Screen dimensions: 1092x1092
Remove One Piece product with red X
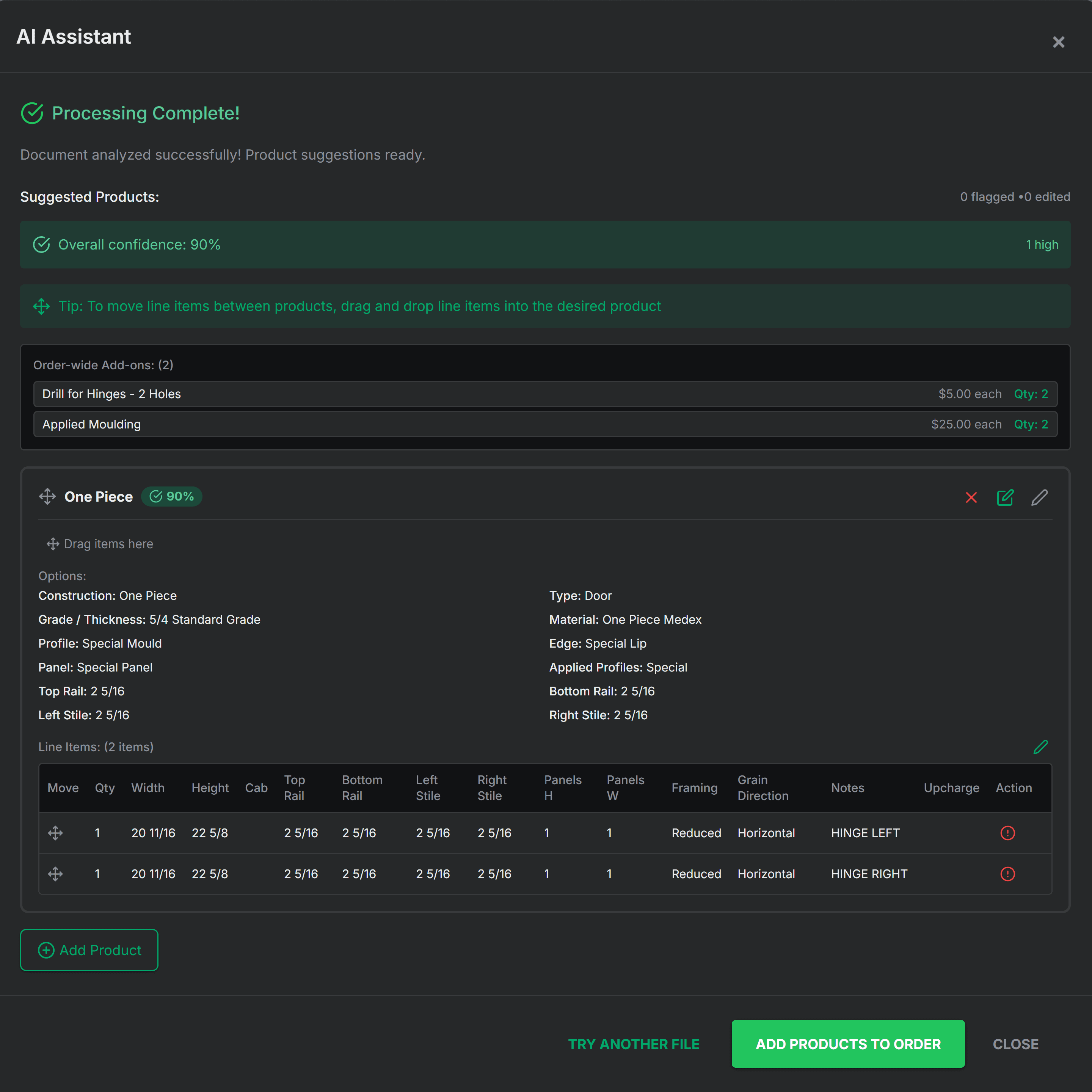(x=971, y=497)
